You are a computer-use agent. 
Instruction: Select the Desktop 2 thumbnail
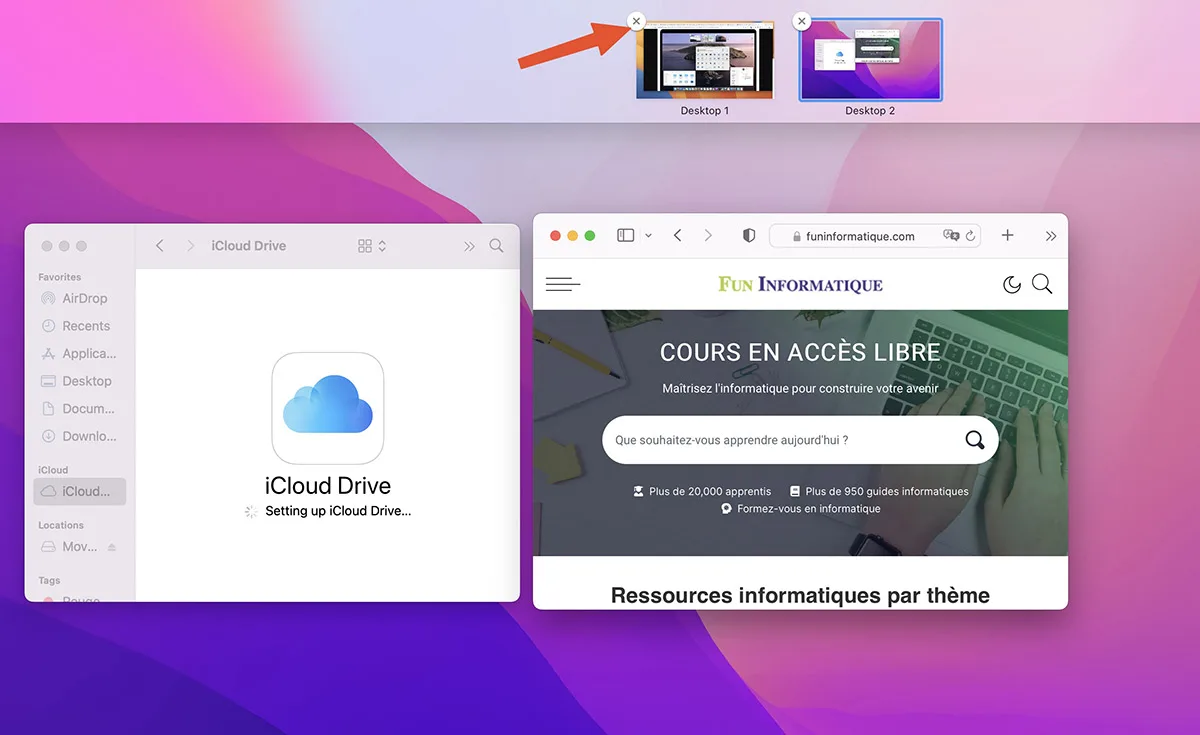(x=870, y=60)
